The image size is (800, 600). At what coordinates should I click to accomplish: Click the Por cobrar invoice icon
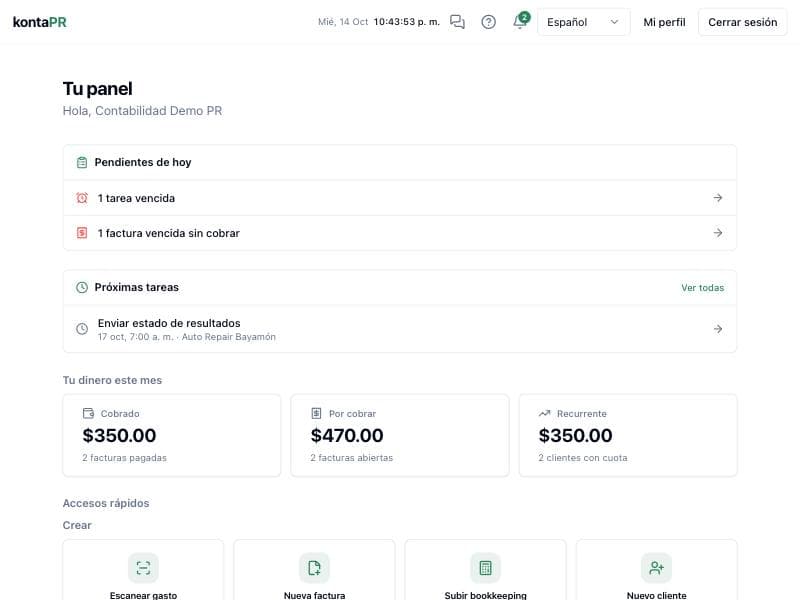(316, 413)
